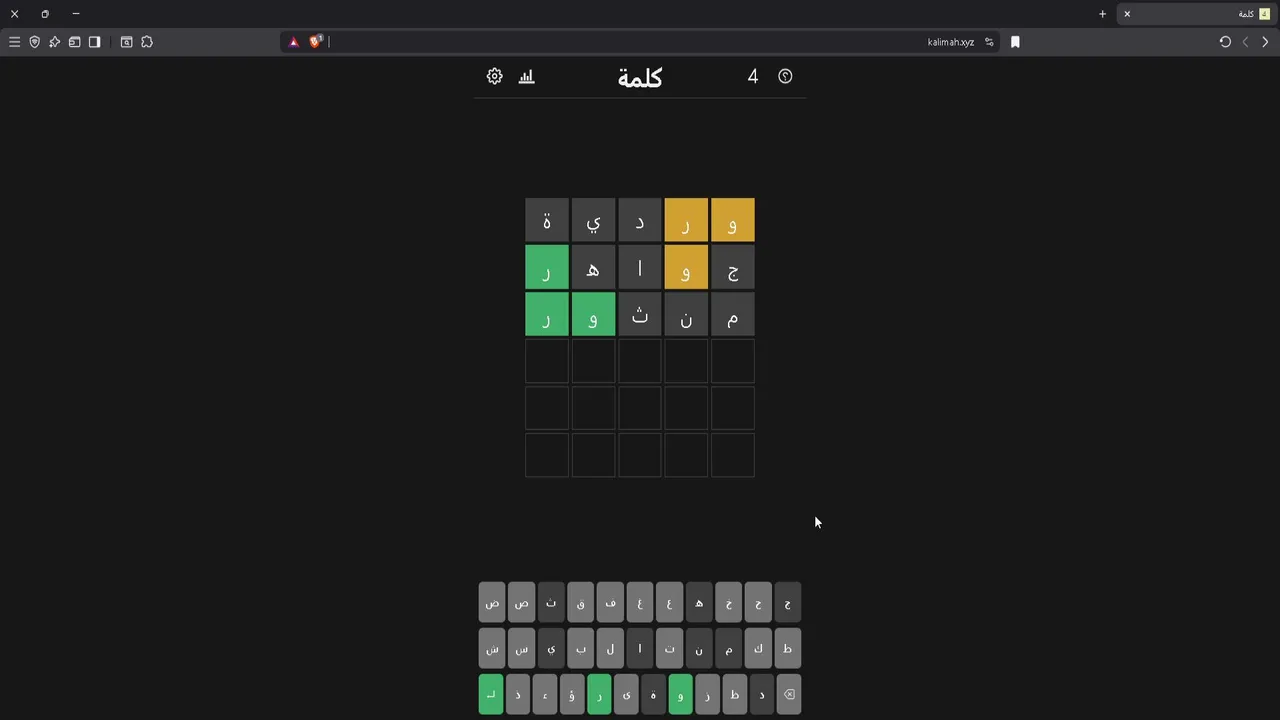This screenshot has height=720, width=1280.
Task: Tap the ص keyboard key
Action: pos(521,603)
